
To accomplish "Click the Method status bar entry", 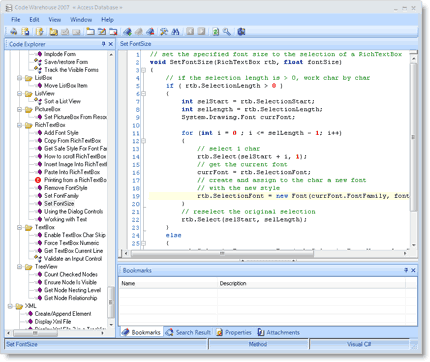I will pyautogui.click(x=258, y=344).
